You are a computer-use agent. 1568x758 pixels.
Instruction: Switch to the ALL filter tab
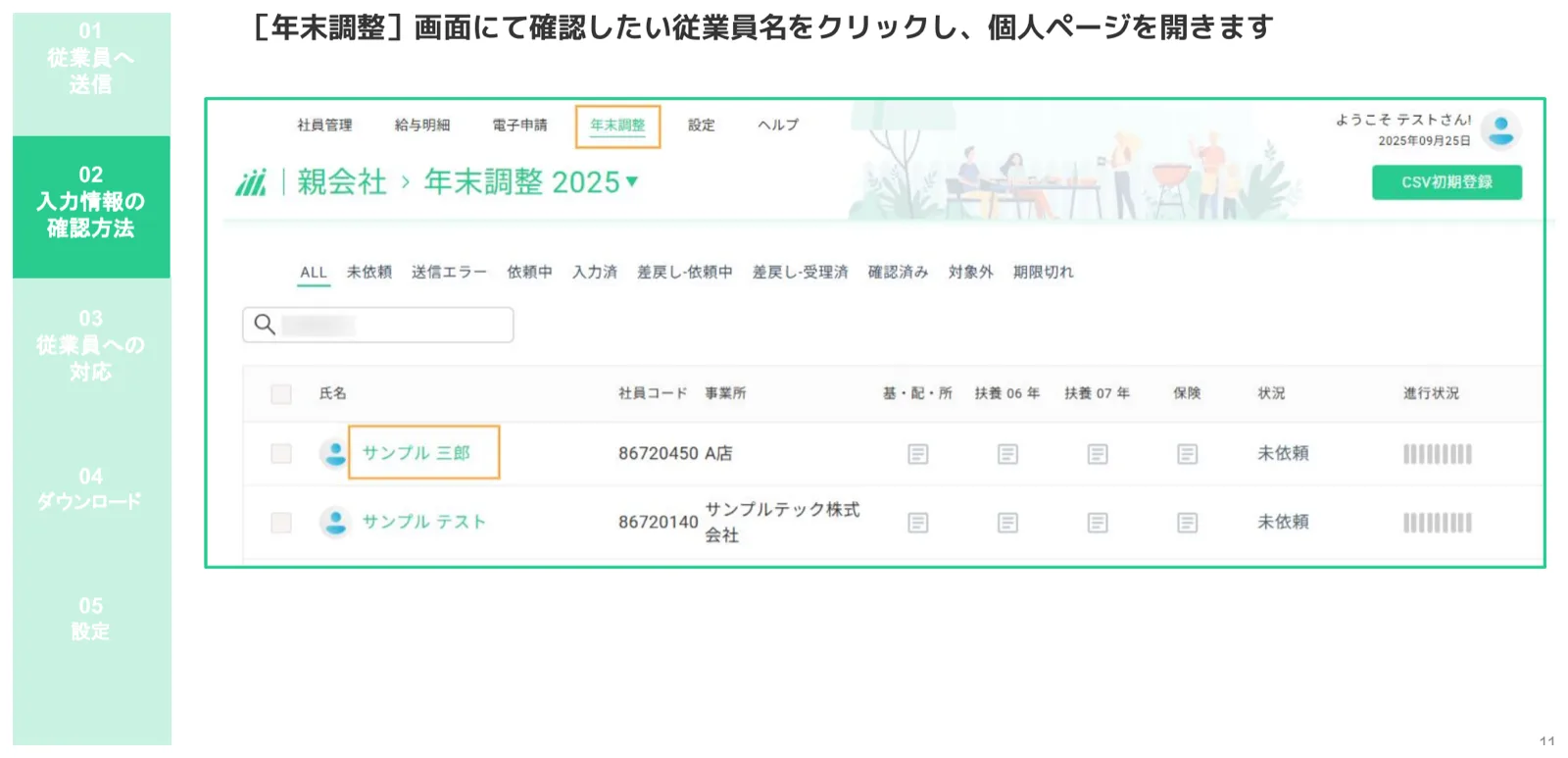(314, 273)
